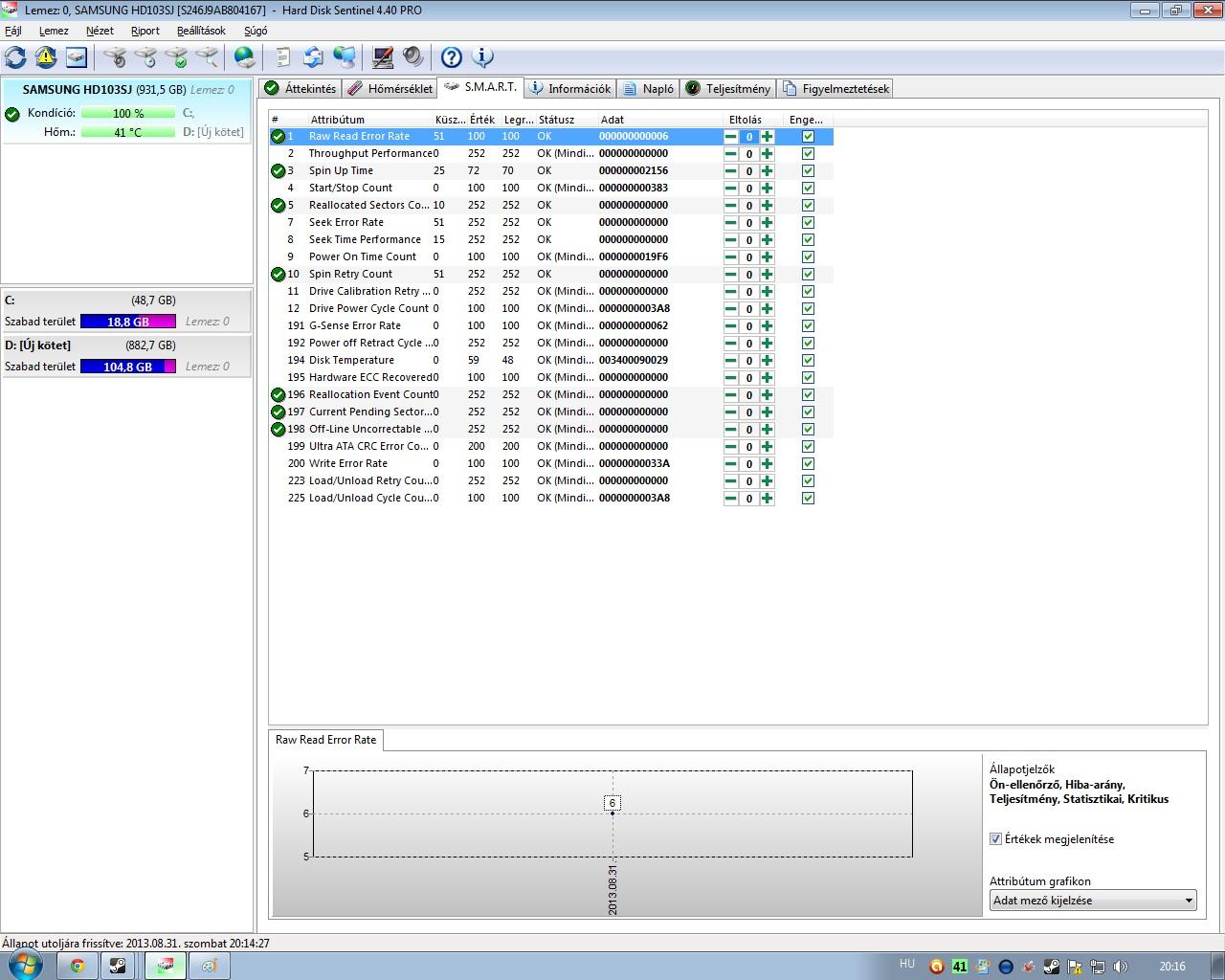Switch to the Információk tab

pos(569,89)
